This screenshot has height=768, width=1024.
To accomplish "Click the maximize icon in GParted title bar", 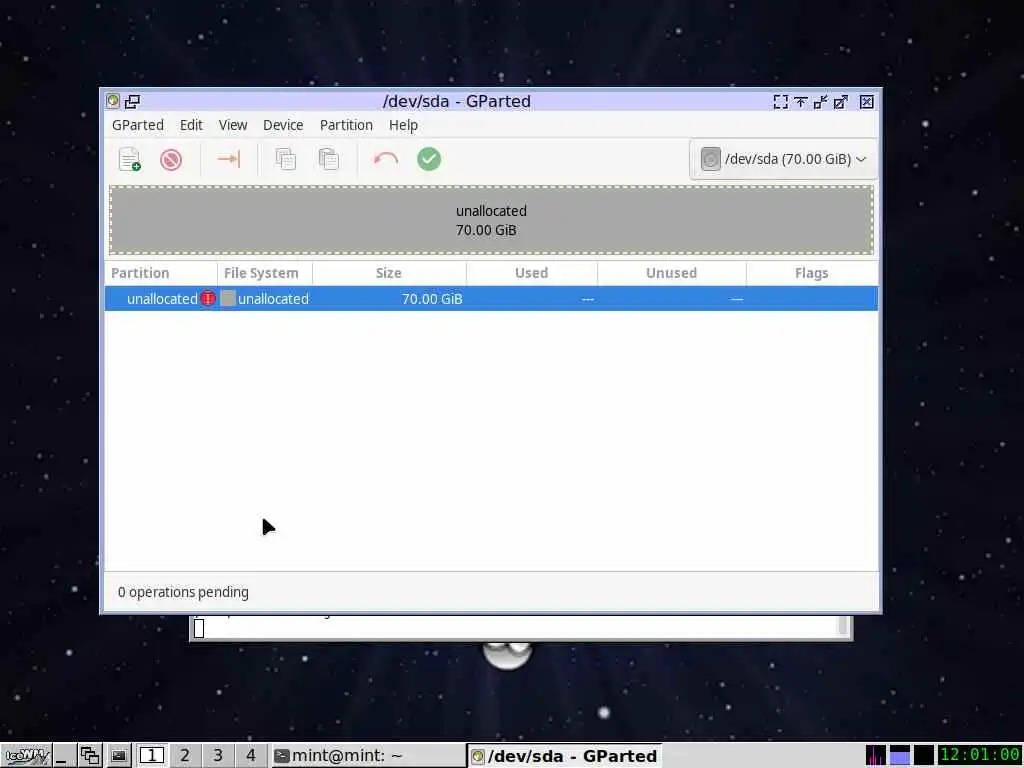I will [840, 102].
